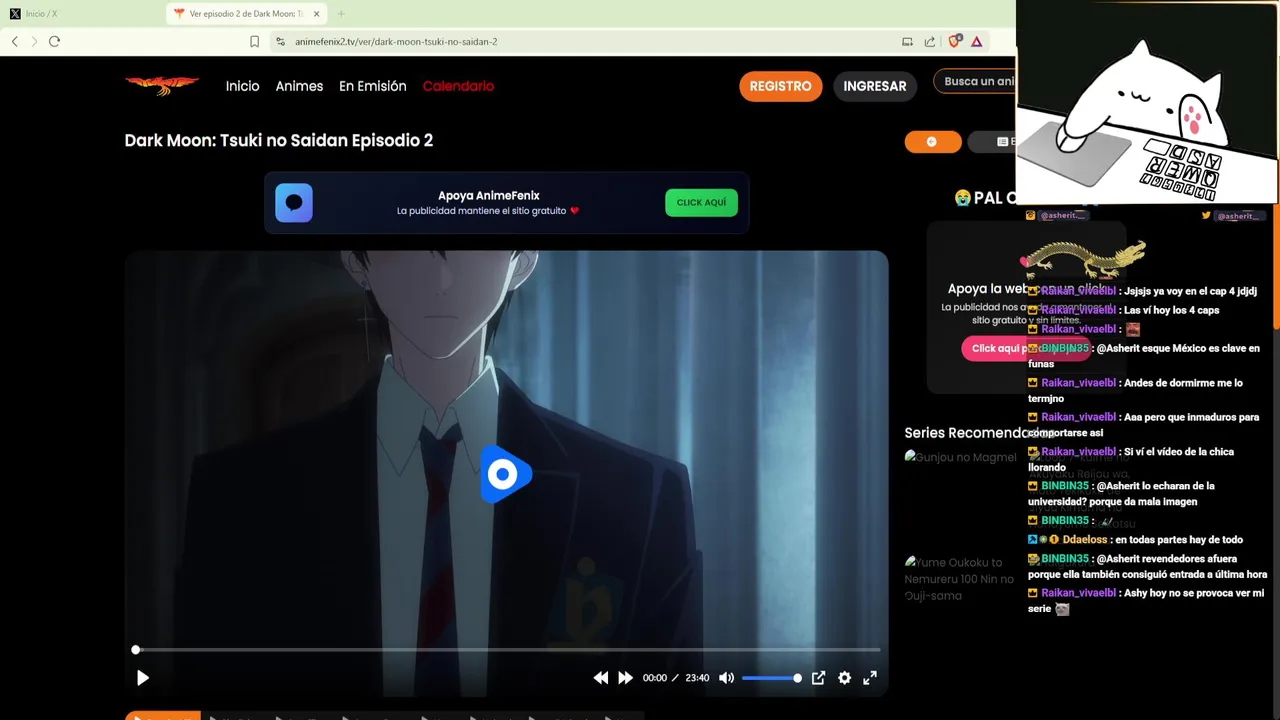The height and width of the screenshot is (720, 1280).
Task: Open video in external window icon
Action: tap(818, 678)
